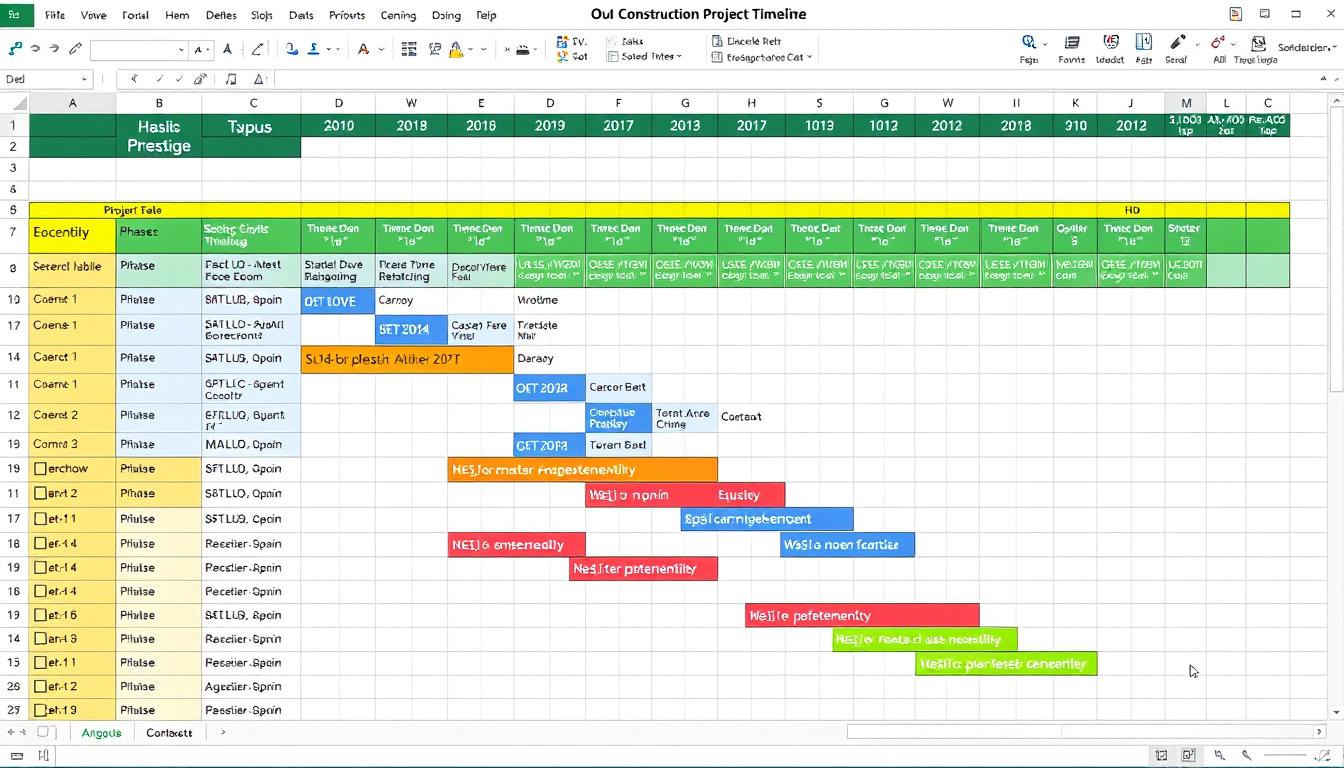Open the Ded name box dropdown

coord(83,79)
